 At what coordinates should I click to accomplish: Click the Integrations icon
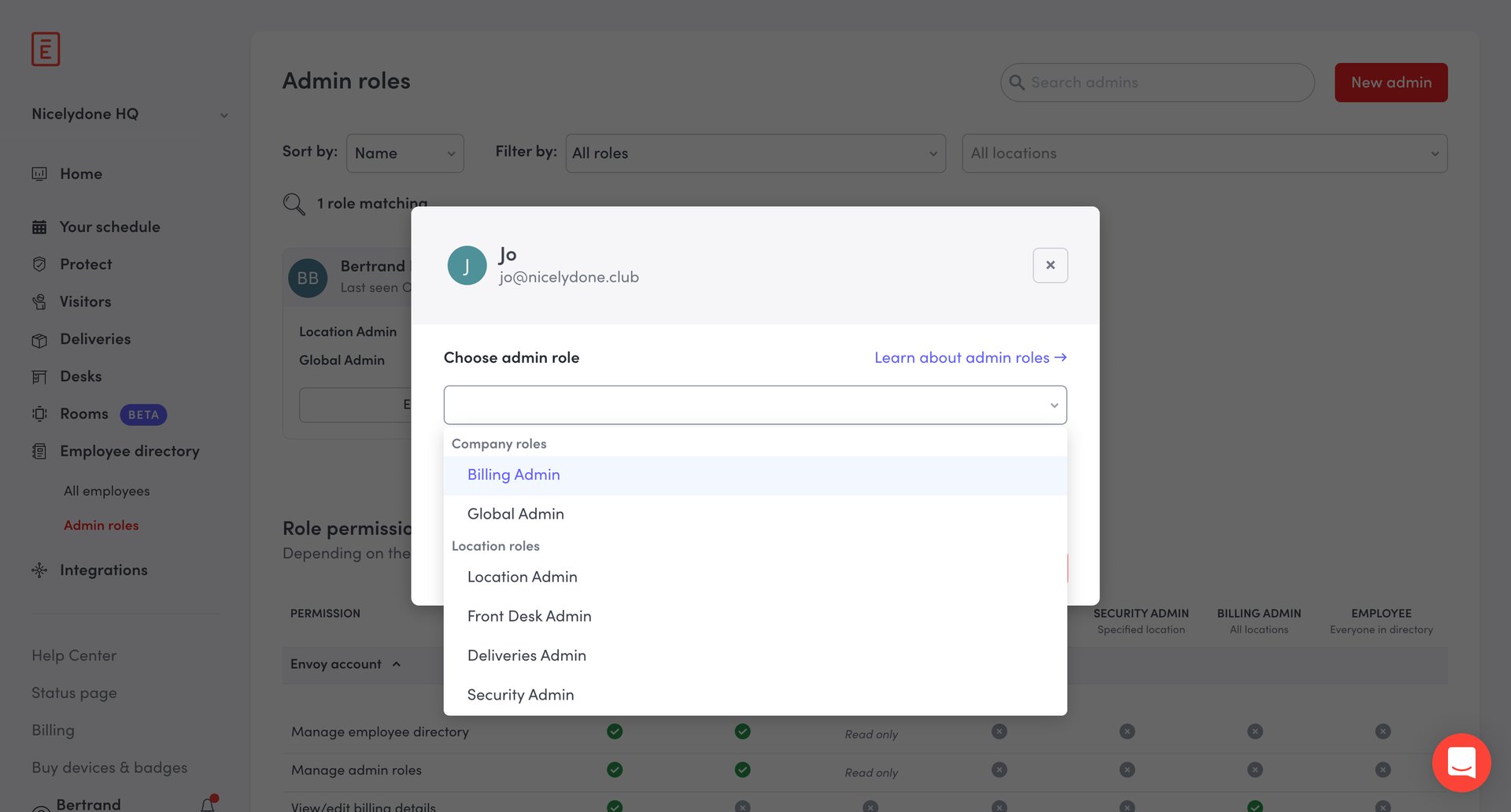click(x=39, y=570)
